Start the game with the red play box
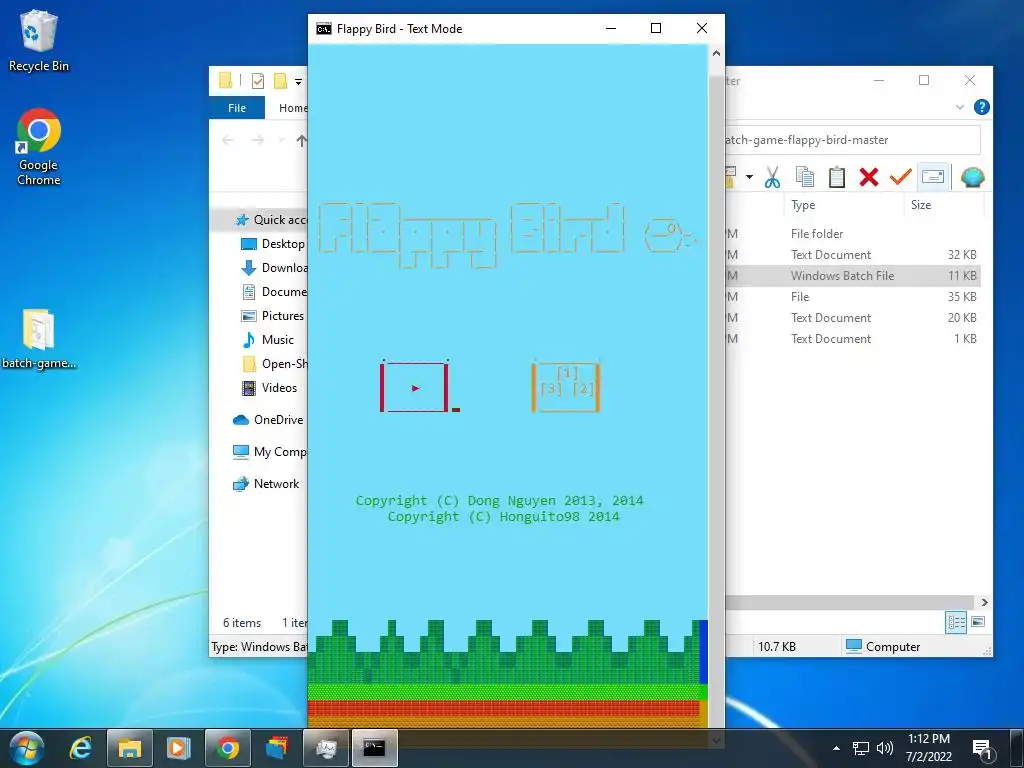Screen dimensions: 1024x768 414,387
